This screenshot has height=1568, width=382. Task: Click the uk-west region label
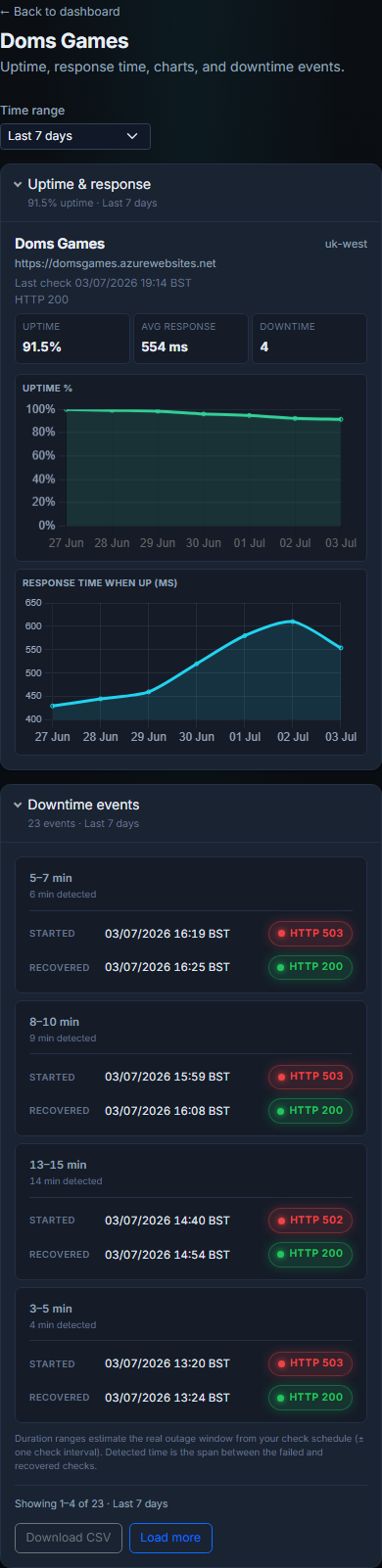(x=346, y=244)
